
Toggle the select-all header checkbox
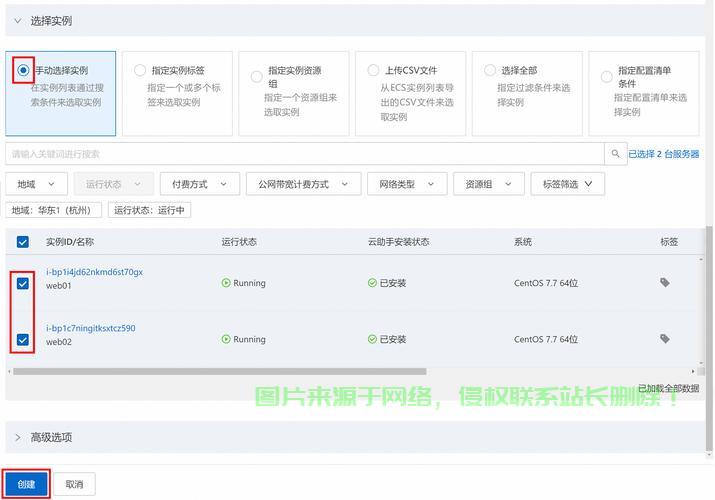coord(23,242)
